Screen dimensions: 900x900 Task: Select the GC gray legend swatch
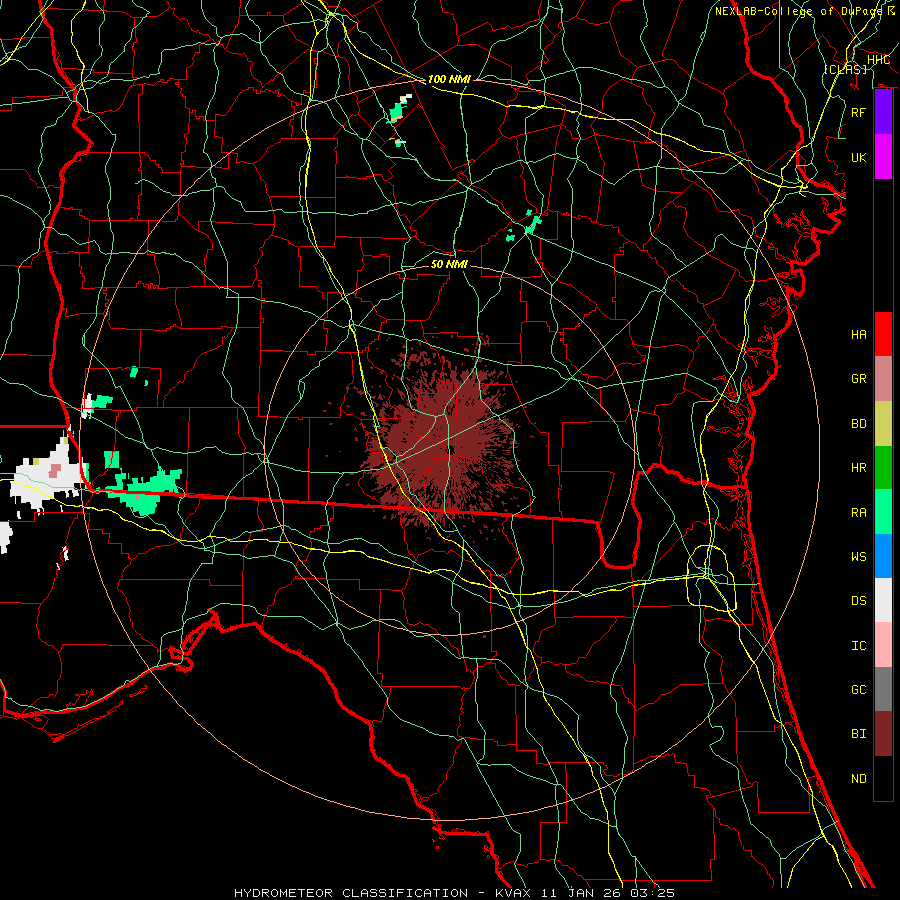tap(883, 689)
